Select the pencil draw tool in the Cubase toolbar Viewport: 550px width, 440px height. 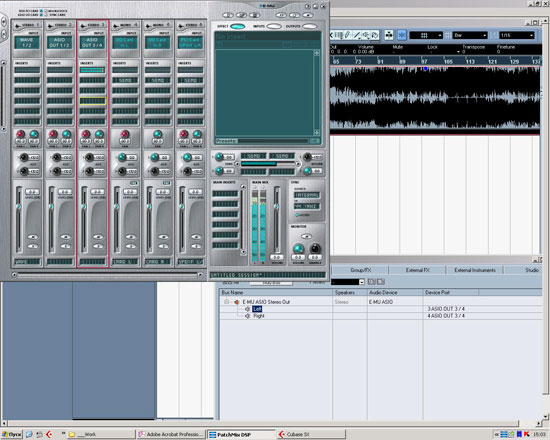tap(348, 35)
